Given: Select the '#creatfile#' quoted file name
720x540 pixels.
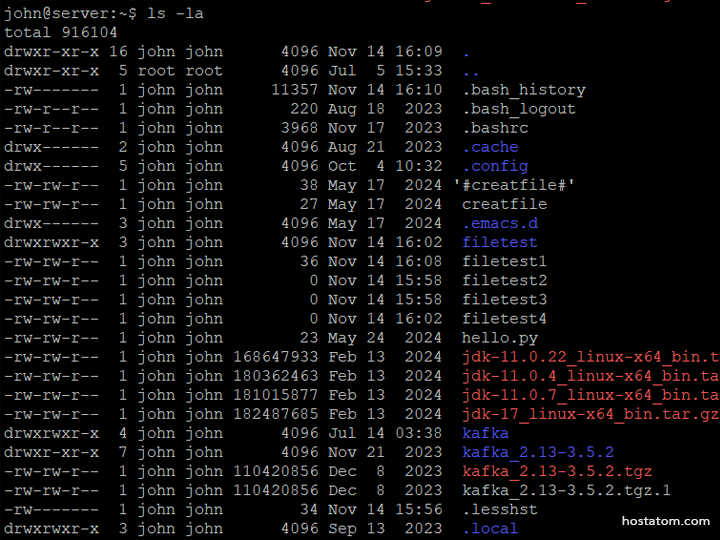Looking at the screenshot, I should coord(514,185).
